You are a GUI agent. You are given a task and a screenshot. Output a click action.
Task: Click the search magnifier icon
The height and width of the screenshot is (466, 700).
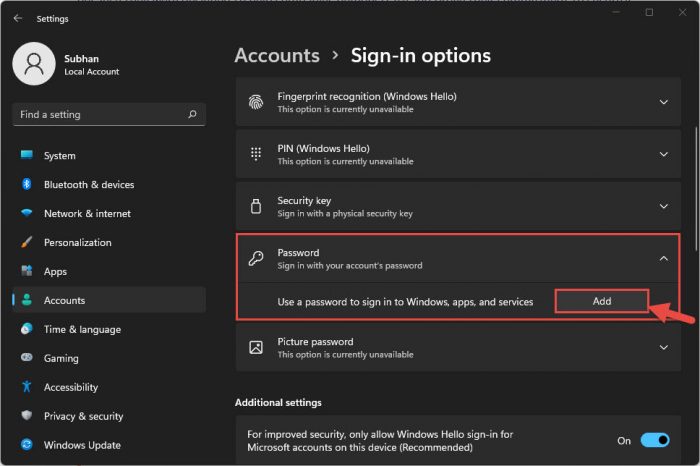[x=192, y=114]
